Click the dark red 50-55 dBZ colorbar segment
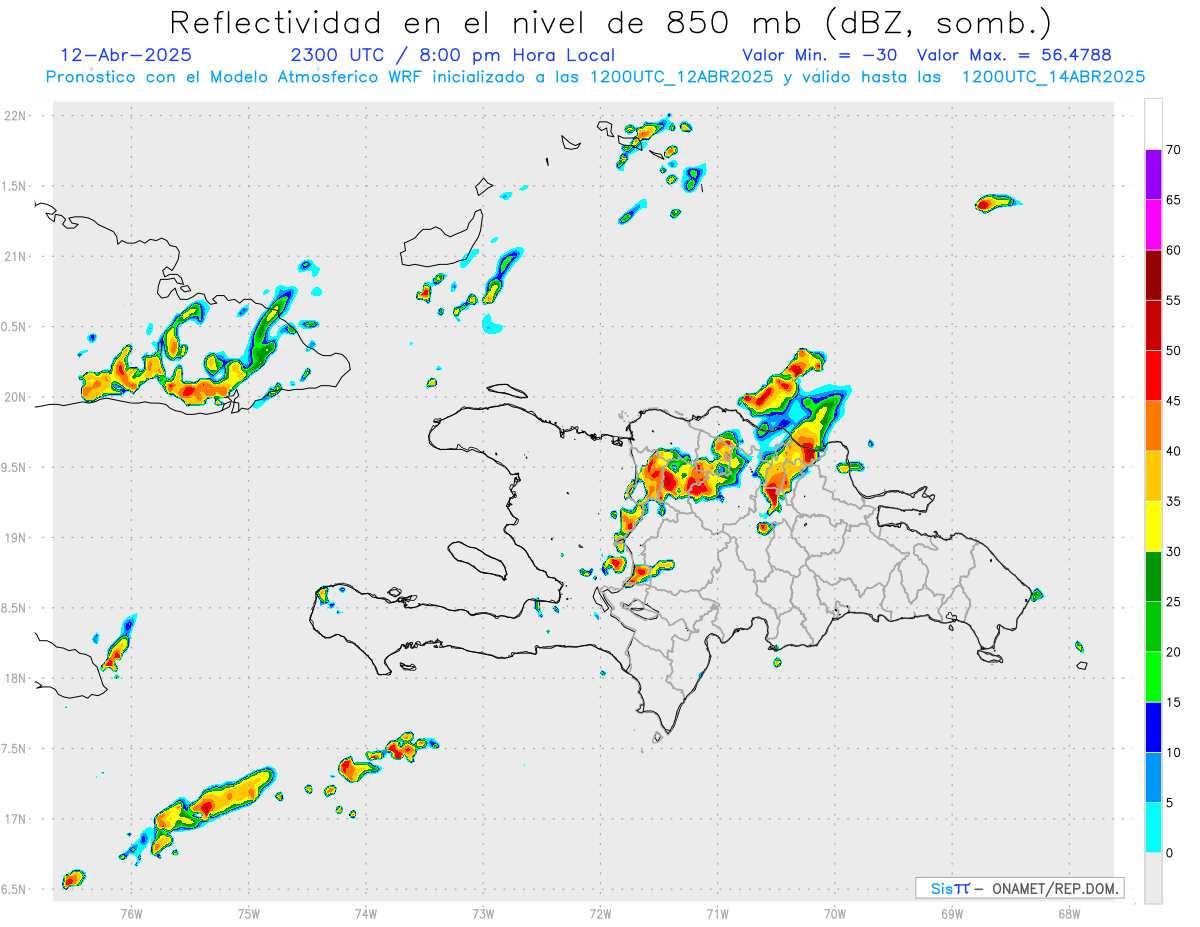The width and height of the screenshot is (1200, 927). click(x=1153, y=325)
